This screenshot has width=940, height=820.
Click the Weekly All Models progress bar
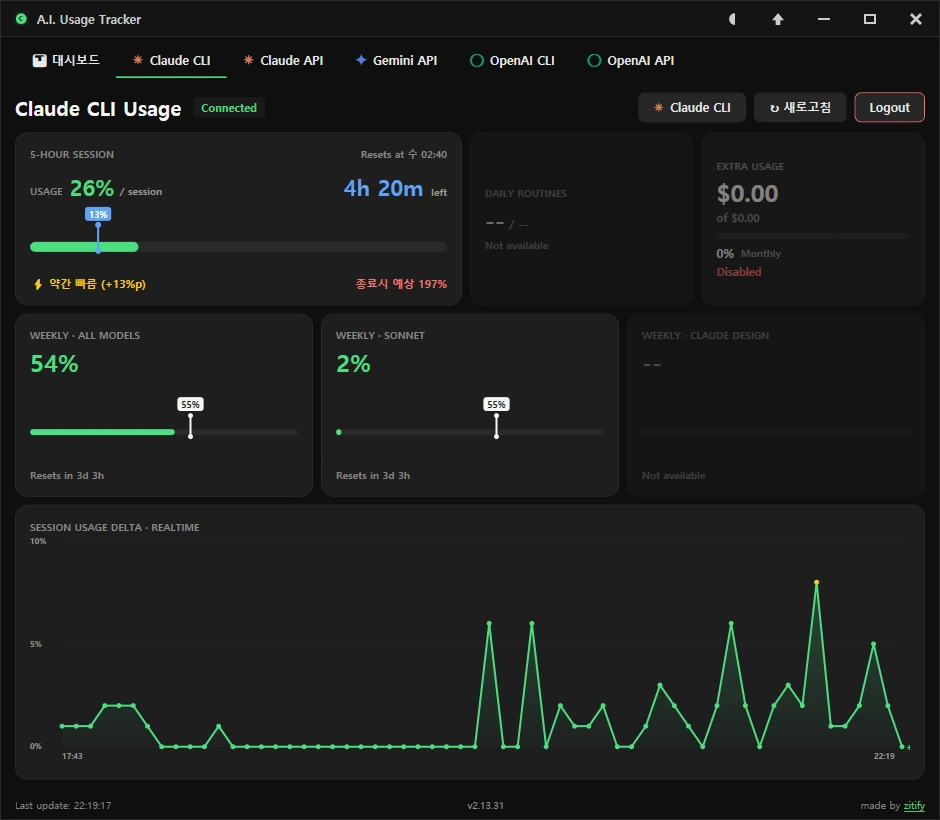[x=164, y=432]
